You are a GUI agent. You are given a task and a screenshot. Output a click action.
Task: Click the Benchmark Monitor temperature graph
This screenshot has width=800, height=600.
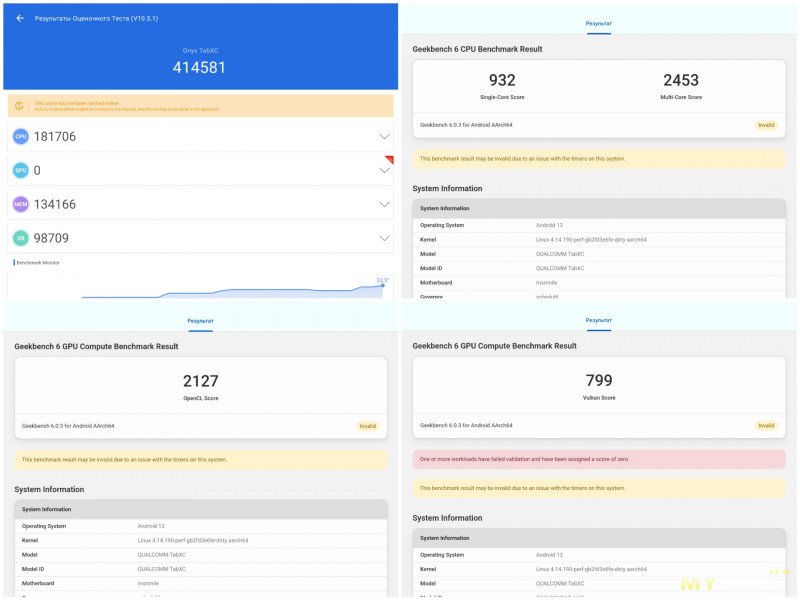(x=201, y=287)
